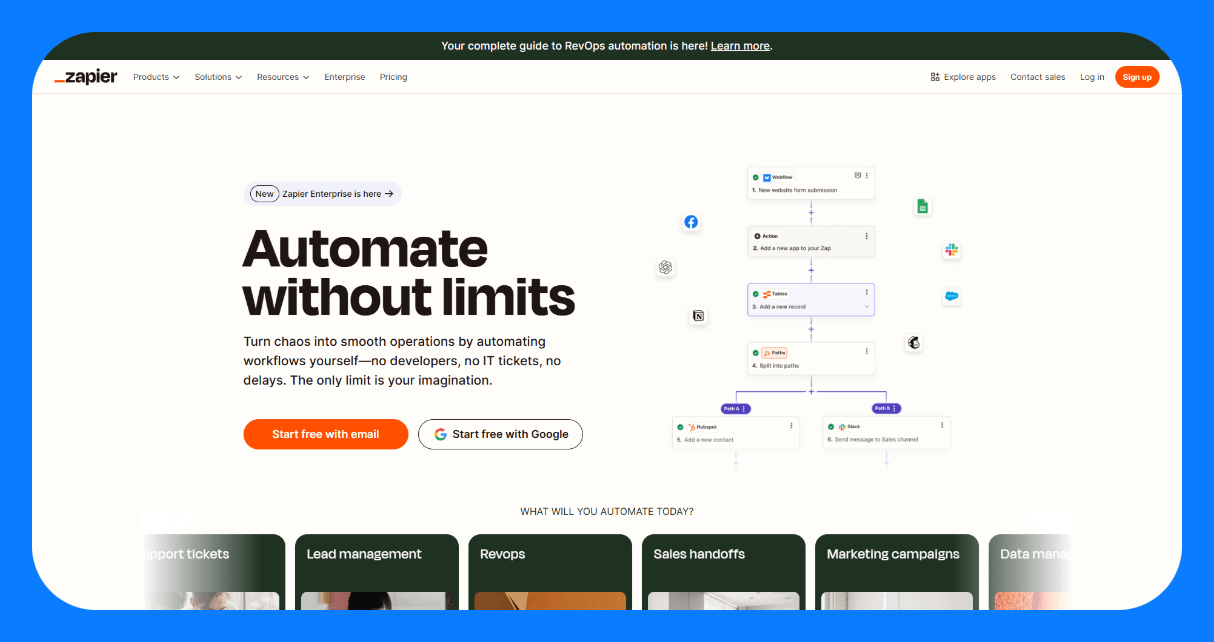Click the Paths badge in step 4
This screenshot has height=642, width=1214.
[775, 353]
